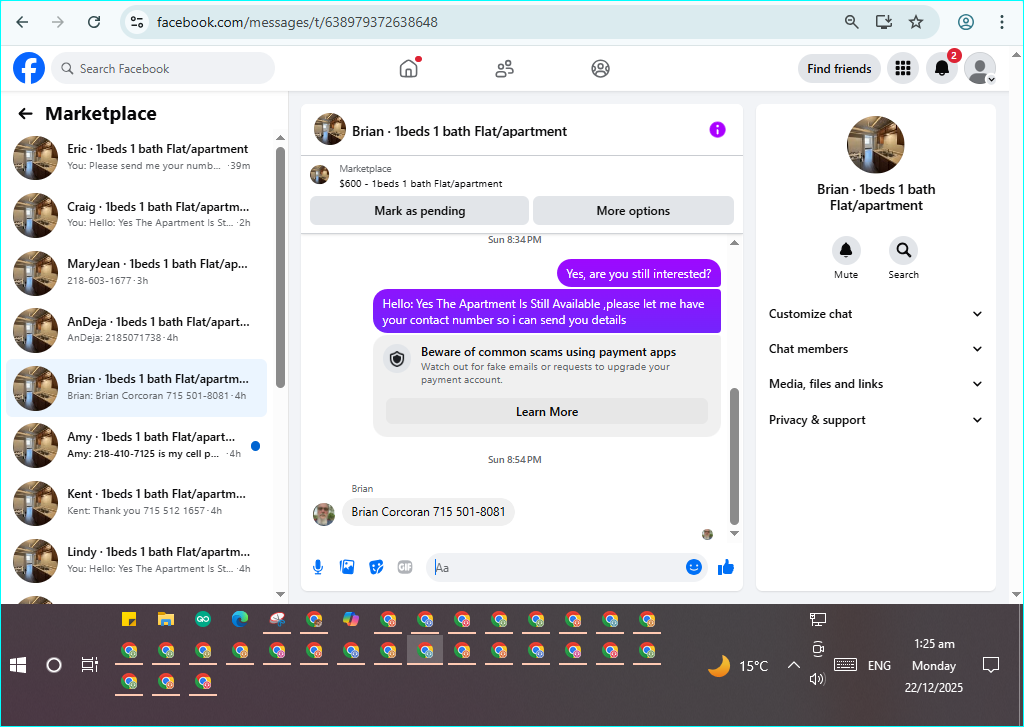This screenshot has height=727, width=1024.
Task: Click Learn More on scam warning
Action: 547,412
